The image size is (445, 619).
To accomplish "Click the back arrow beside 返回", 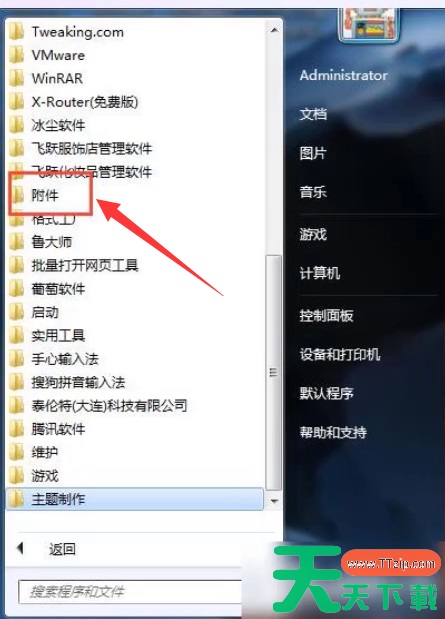I will click(20, 548).
